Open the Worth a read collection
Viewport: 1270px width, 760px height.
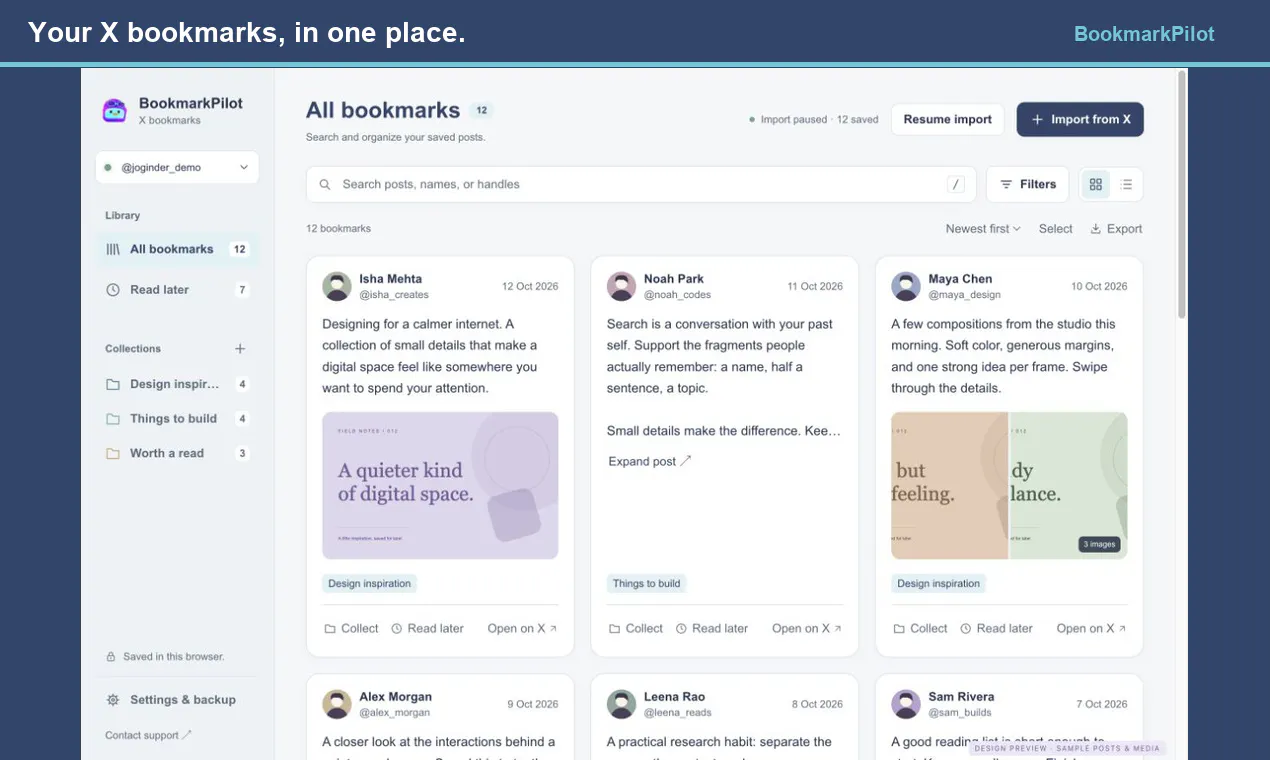[x=177, y=453]
